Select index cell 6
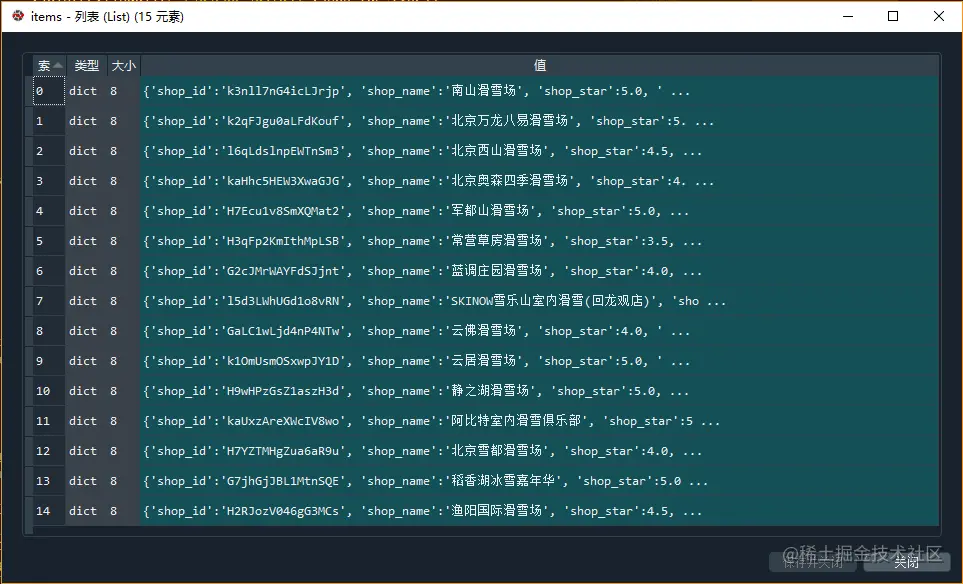The image size is (963, 584). 49,271
